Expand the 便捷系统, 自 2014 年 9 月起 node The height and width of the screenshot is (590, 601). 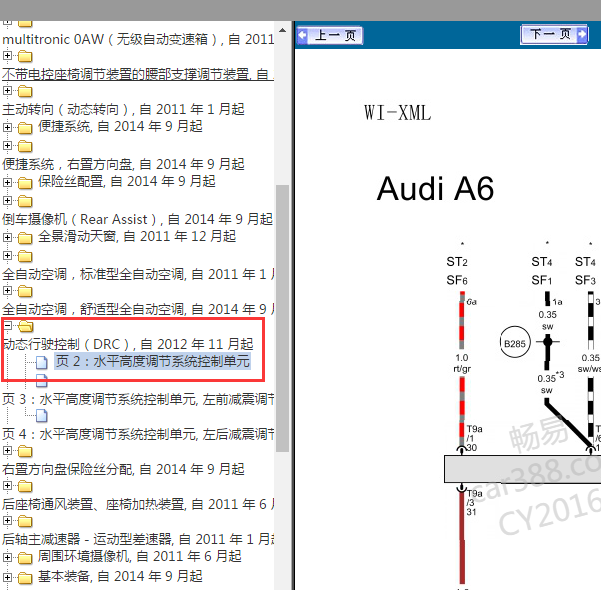point(7,127)
